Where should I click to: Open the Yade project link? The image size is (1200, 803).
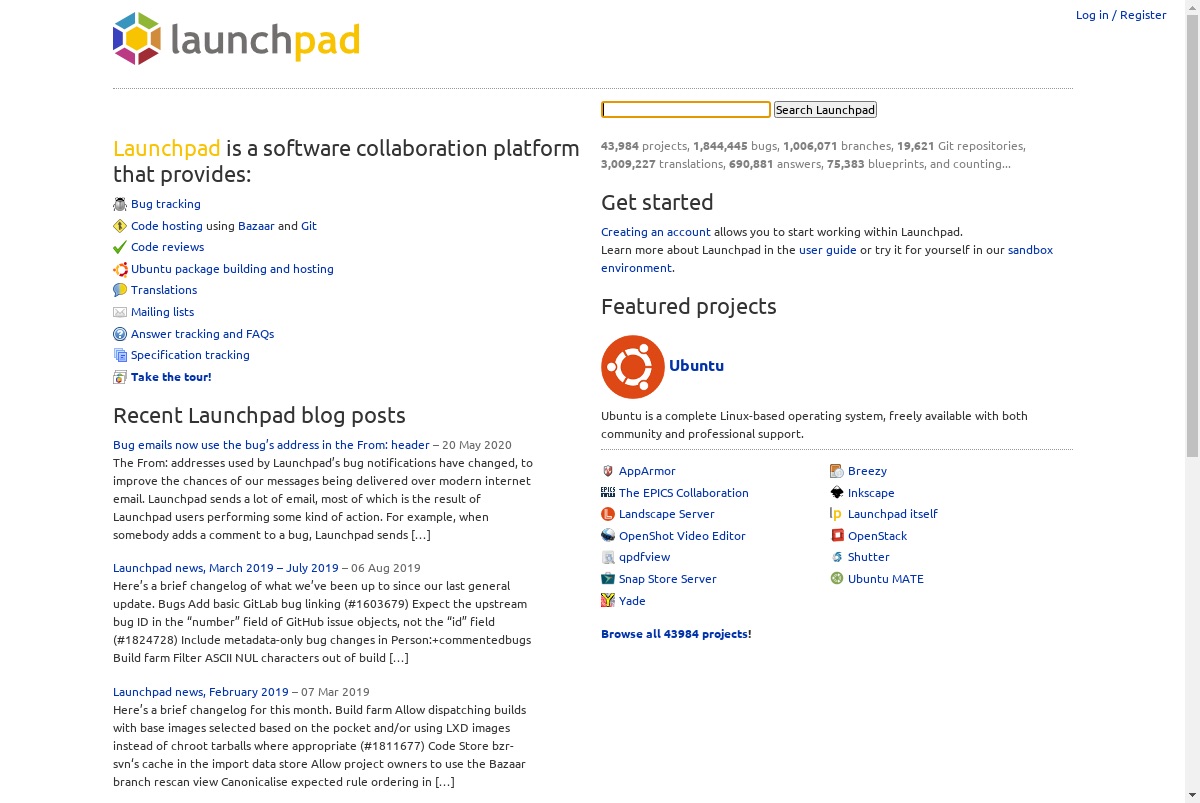(x=632, y=601)
